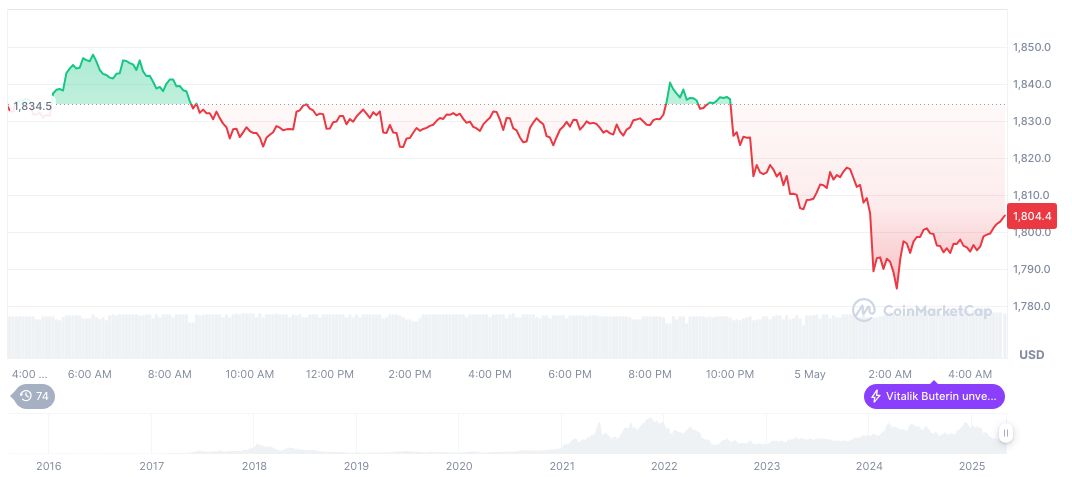Open the Vitalik Buterin news marker text

pos(940,396)
